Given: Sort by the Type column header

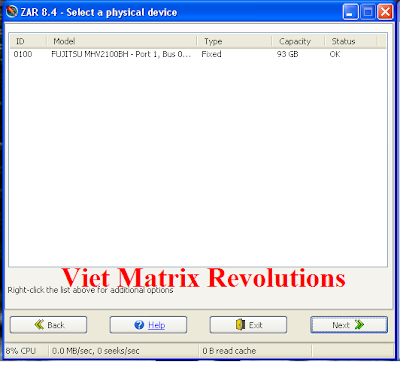Looking at the screenshot, I should click(234, 41).
